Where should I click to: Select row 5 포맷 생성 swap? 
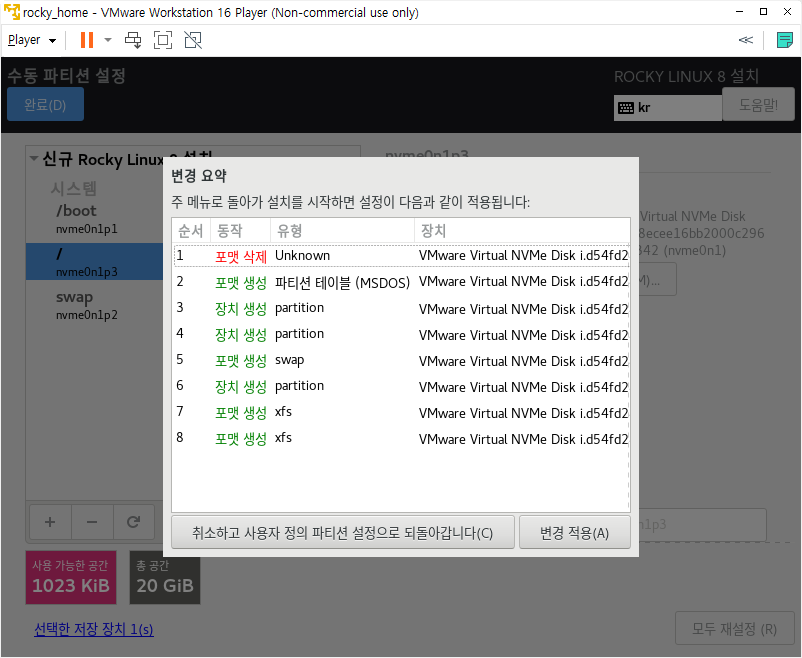401,360
